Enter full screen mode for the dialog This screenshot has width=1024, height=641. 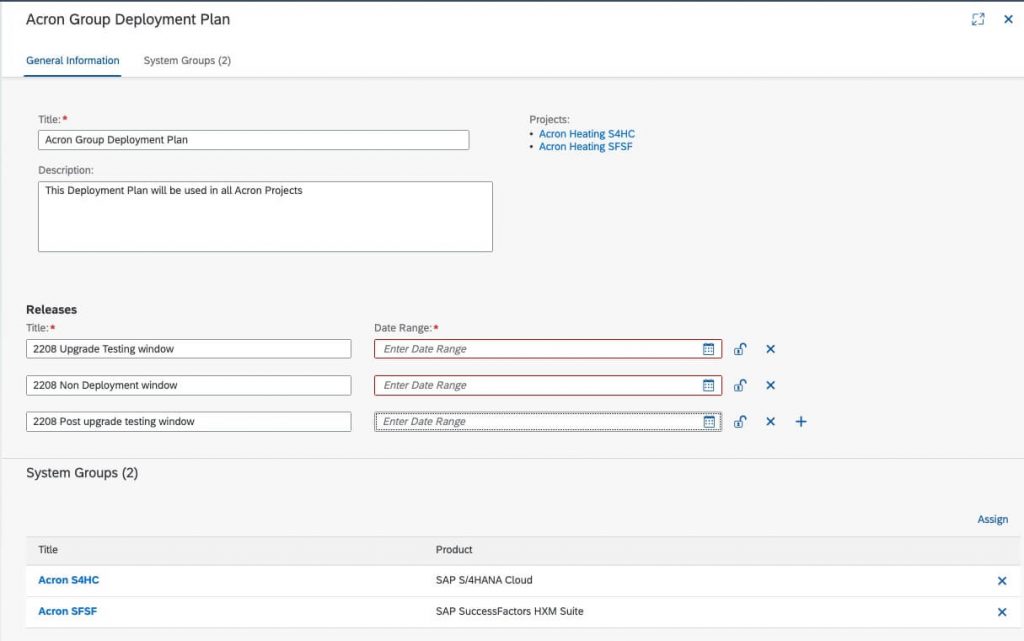click(978, 20)
